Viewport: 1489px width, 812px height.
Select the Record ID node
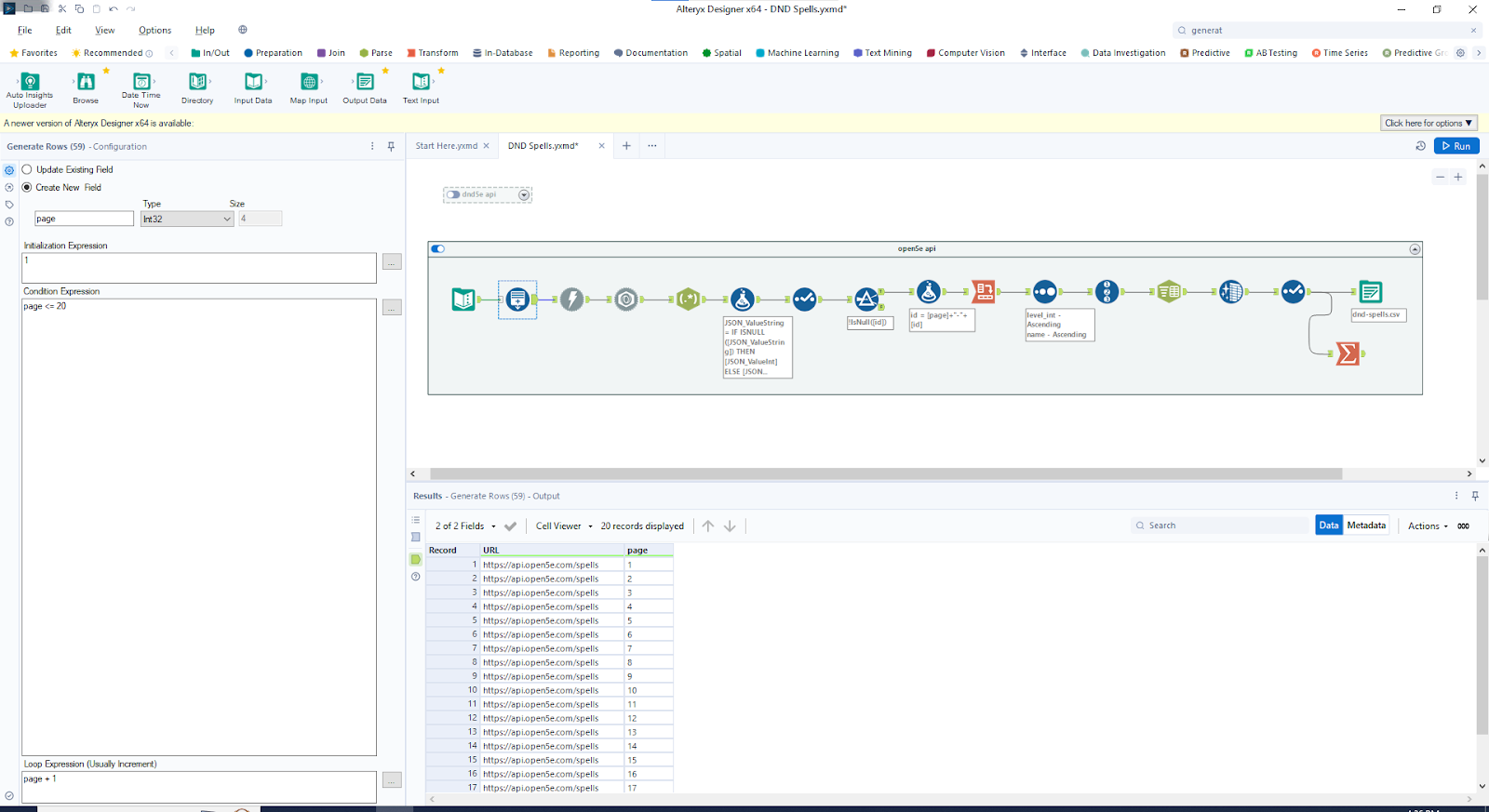pyautogui.click(x=1107, y=291)
